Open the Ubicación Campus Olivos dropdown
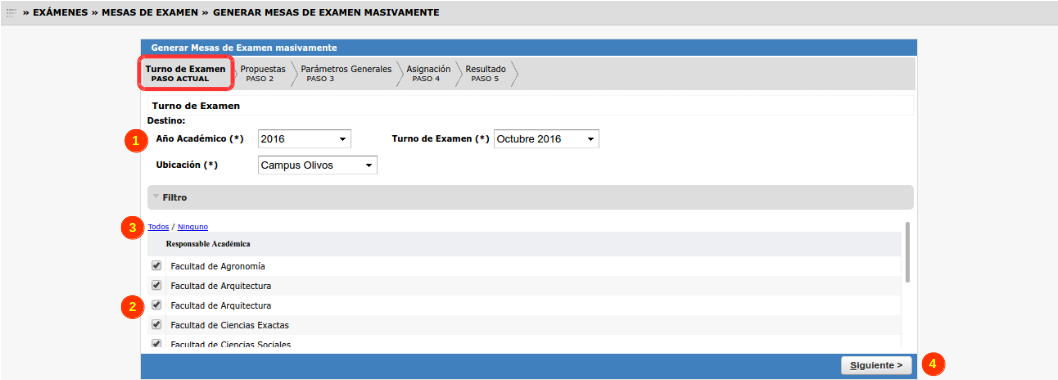Image resolution: width=1058 pixels, height=380 pixels. [318, 165]
